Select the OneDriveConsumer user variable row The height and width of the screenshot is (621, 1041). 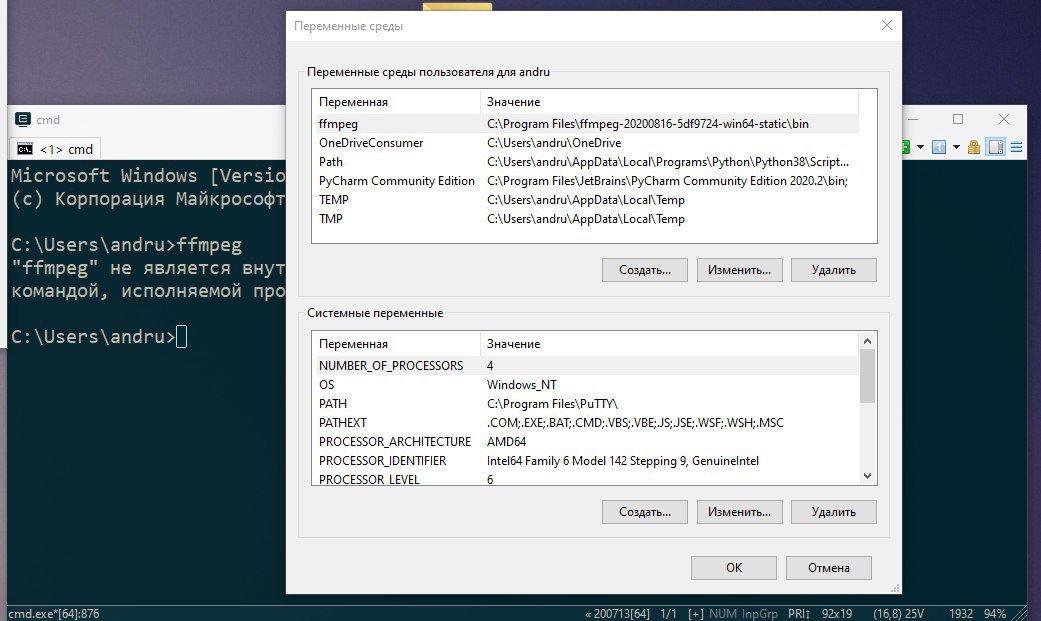pyautogui.click(x=586, y=143)
